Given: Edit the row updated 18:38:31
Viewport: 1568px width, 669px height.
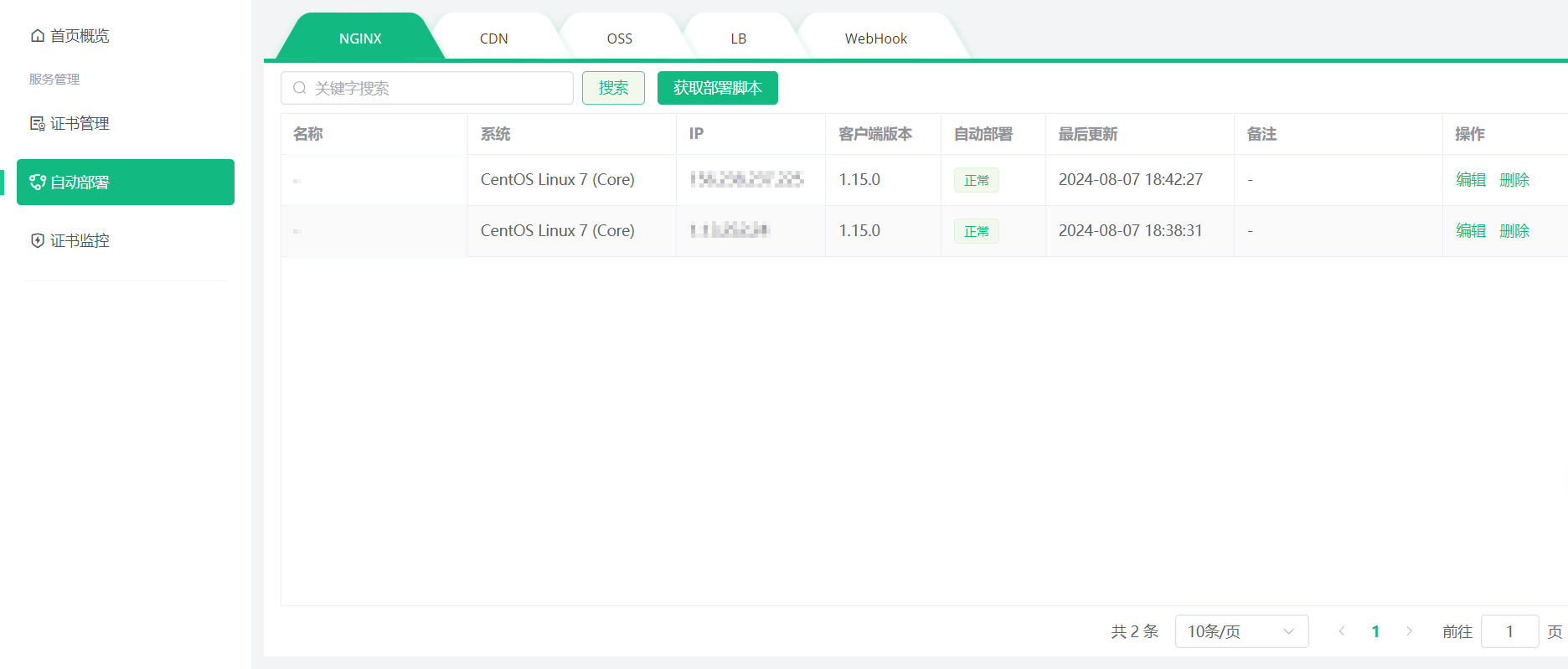Looking at the screenshot, I should coord(1471,231).
